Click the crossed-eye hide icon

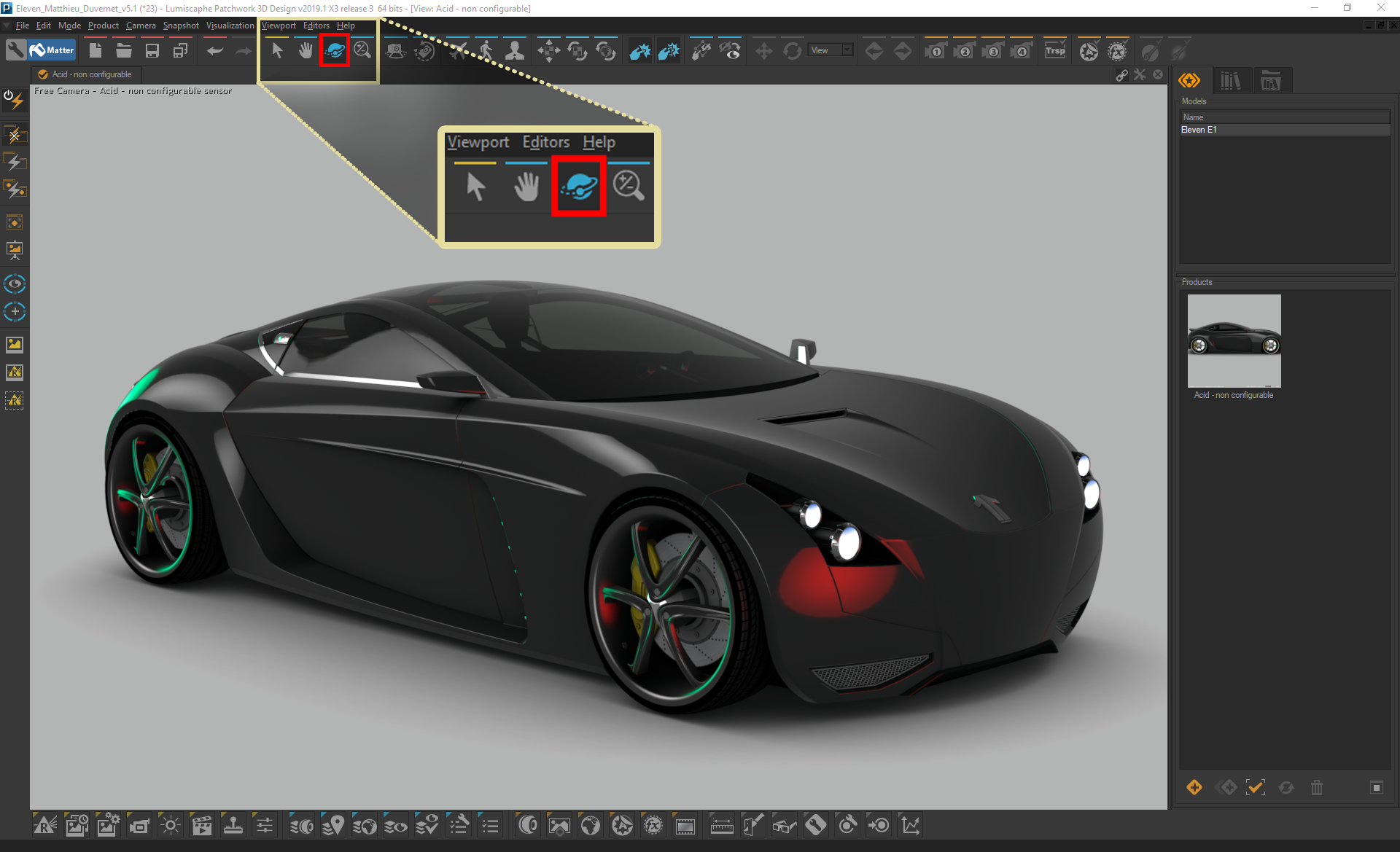pos(730,50)
